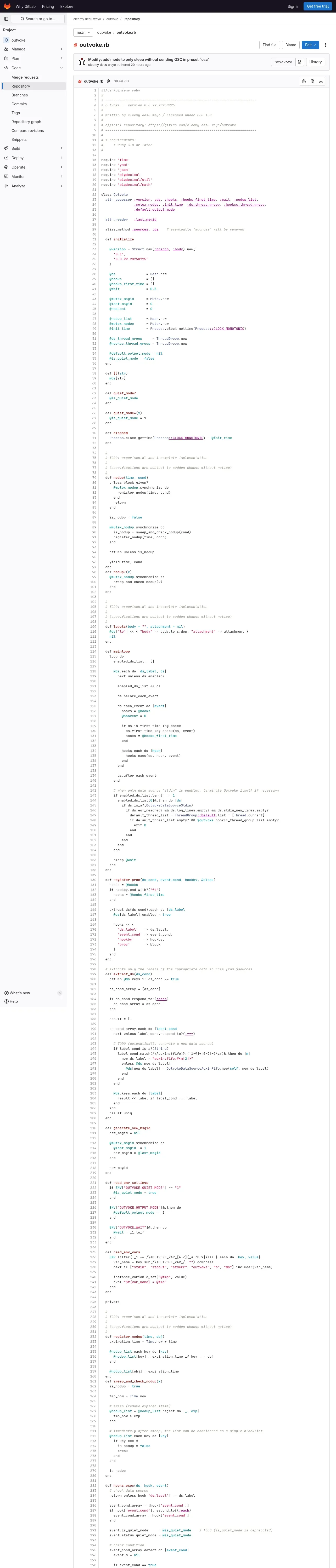Screen dimensions: 336x1568
Task: Click the 'Search or go to…' field
Action: tap(38, 19)
